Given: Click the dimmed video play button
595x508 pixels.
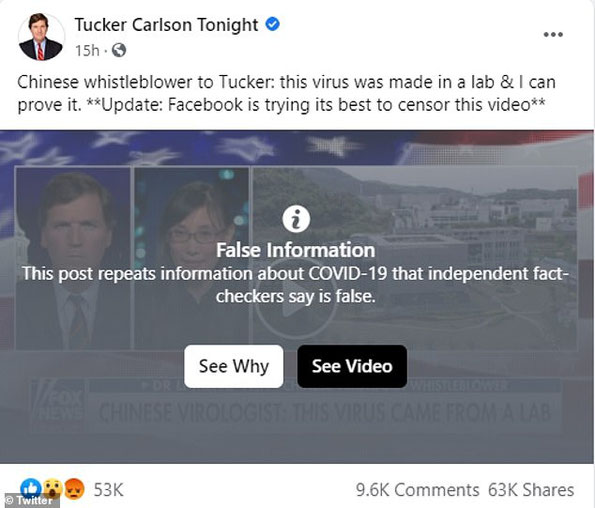Looking at the screenshot, I should tap(296, 300).
